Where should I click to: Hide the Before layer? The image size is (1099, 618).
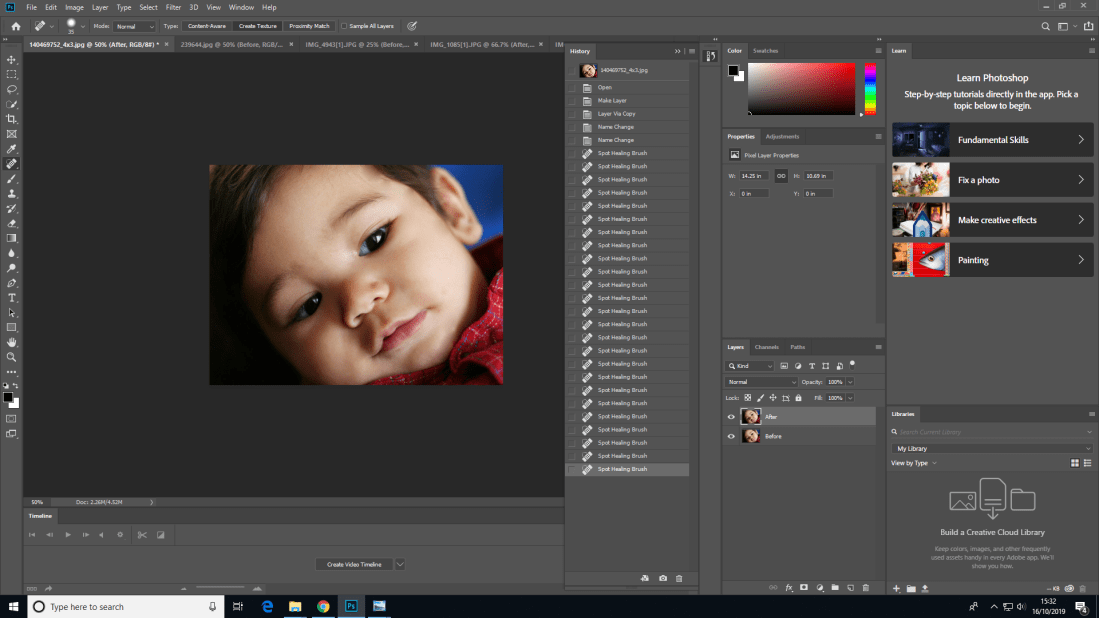(x=731, y=436)
